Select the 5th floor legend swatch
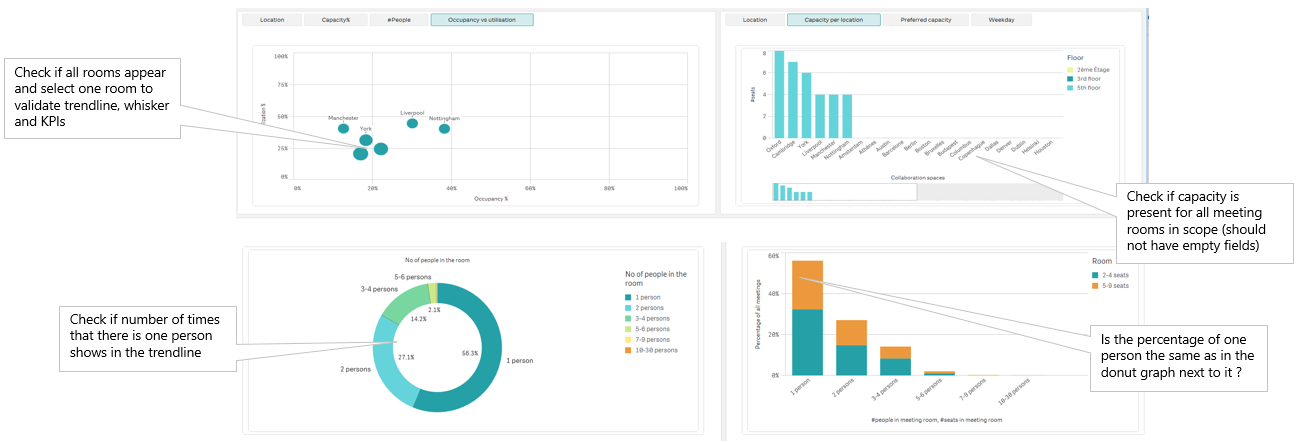 pyautogui.click(x=1070, y=88)
